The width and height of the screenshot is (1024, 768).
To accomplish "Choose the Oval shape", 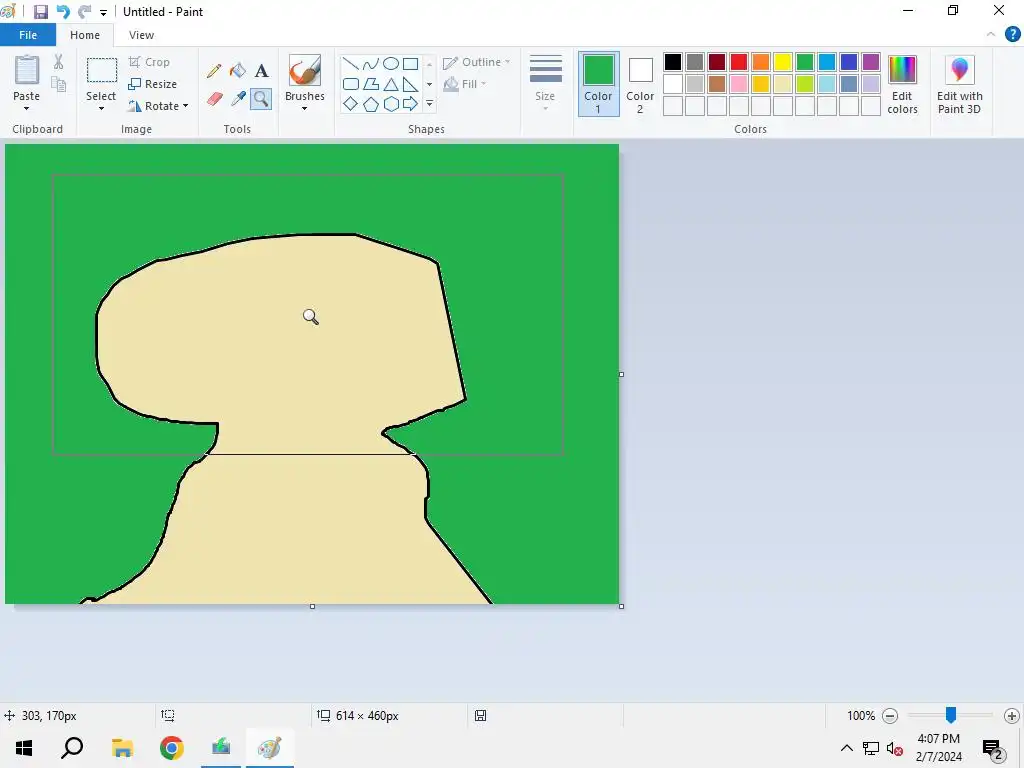I will (391, 64).
